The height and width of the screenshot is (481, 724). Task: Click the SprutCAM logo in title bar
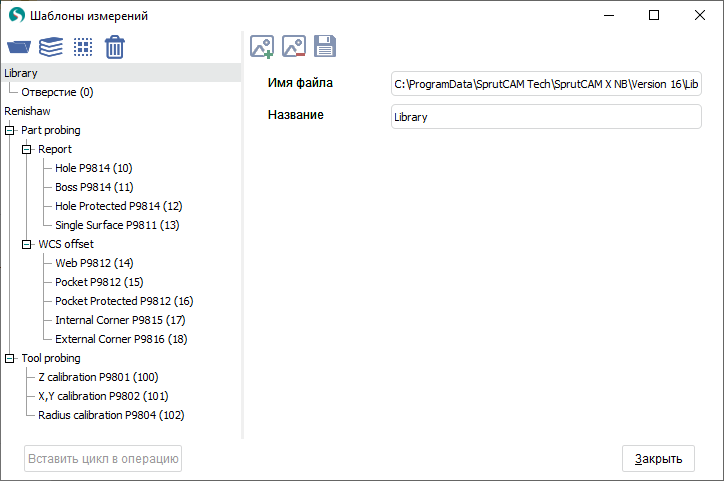tap(16, 16)
